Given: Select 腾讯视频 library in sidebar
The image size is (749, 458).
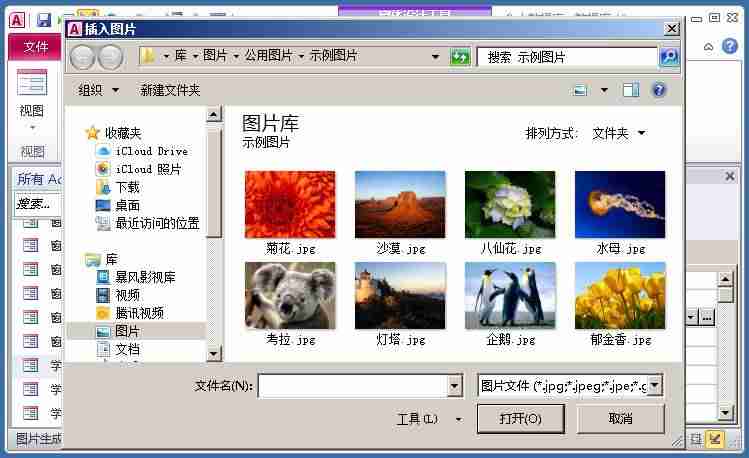Looking at the screenshot, I should click(129, 313).
